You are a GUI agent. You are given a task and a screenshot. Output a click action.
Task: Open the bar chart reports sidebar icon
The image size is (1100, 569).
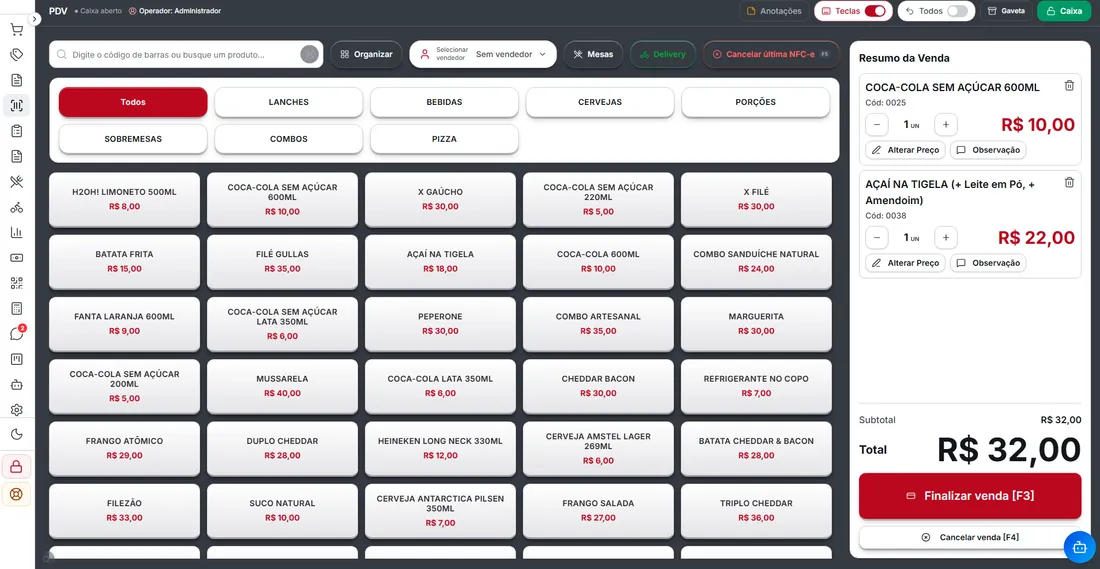tap(17, 232)
